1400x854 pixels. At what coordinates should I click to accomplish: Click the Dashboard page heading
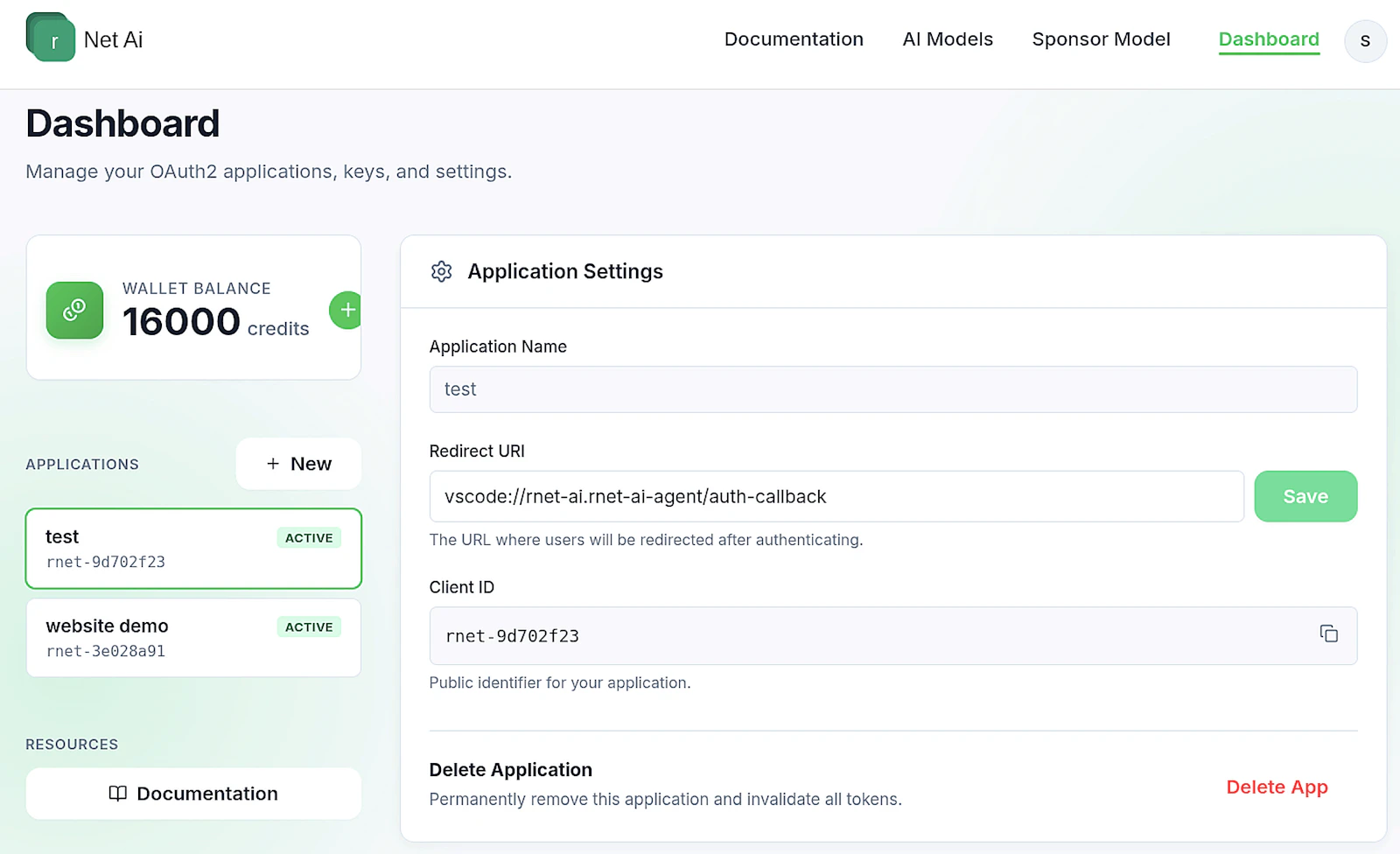coord(122,123)
